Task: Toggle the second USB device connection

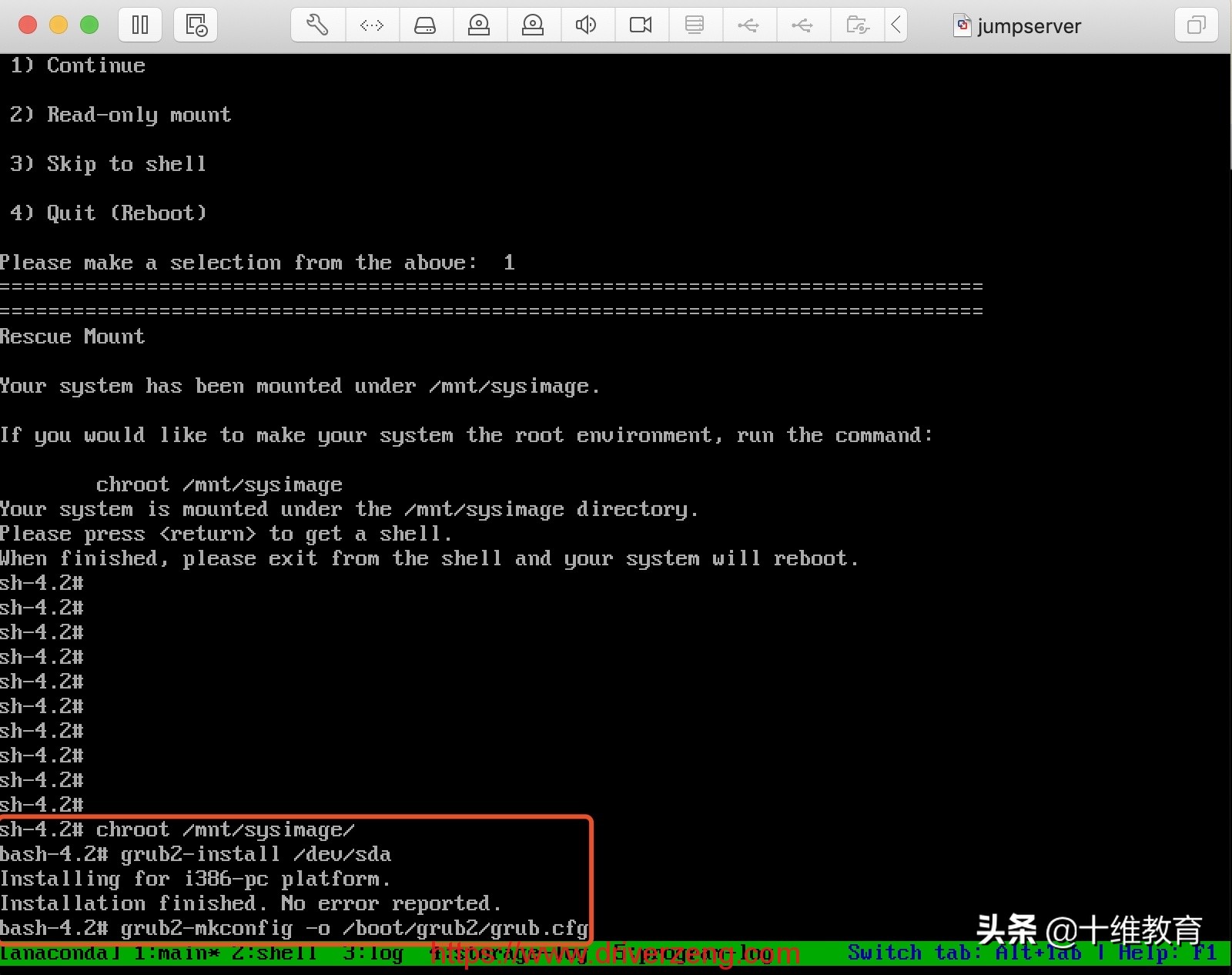Action: tap(803, 25)
